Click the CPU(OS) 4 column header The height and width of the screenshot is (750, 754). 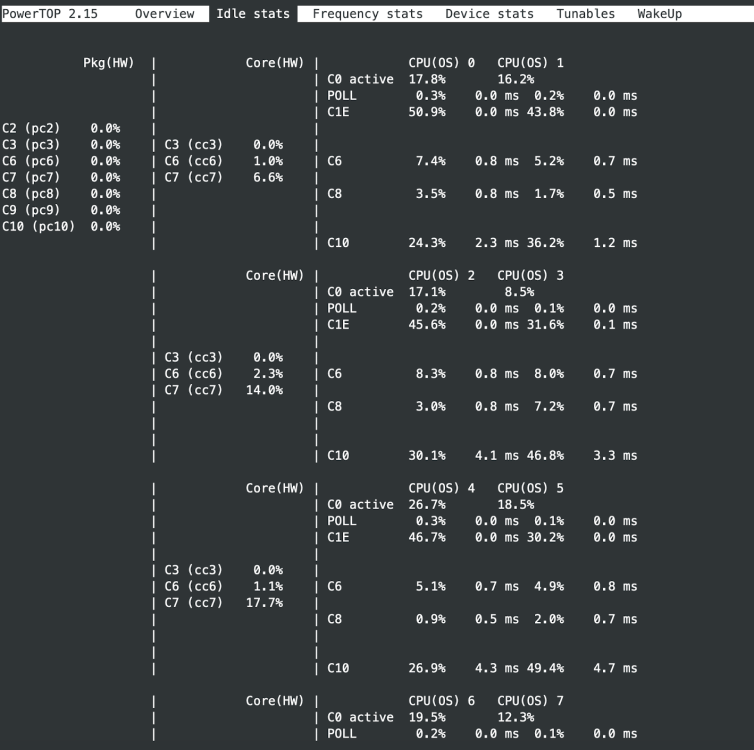pyautogui.click(x=441, y=488)
